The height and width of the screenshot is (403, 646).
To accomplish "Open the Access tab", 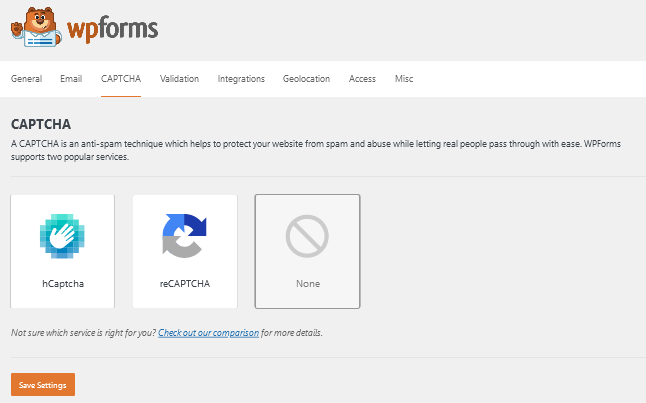I will click(362, 79).
